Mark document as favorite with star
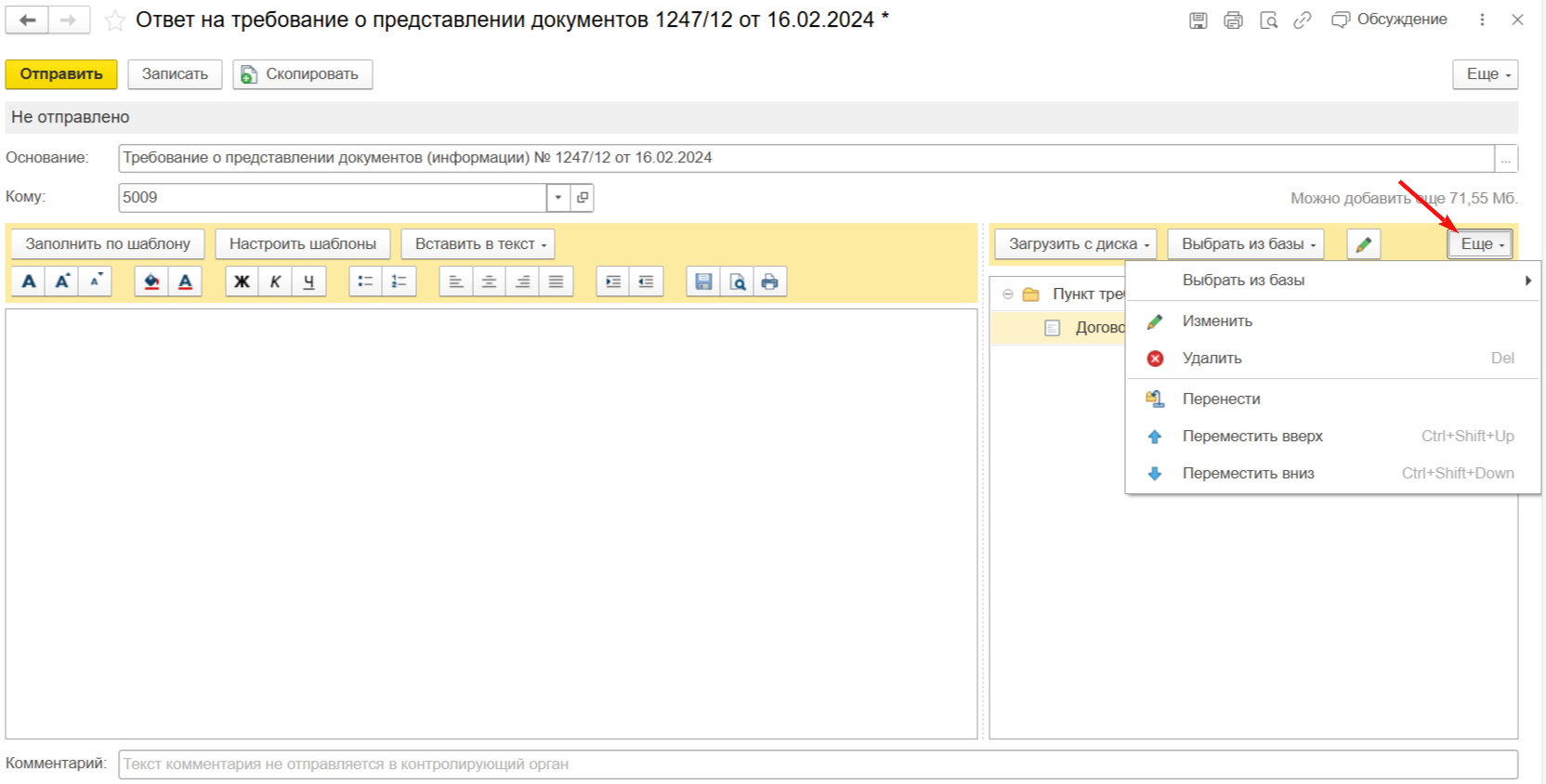 [x=114, y=20]
